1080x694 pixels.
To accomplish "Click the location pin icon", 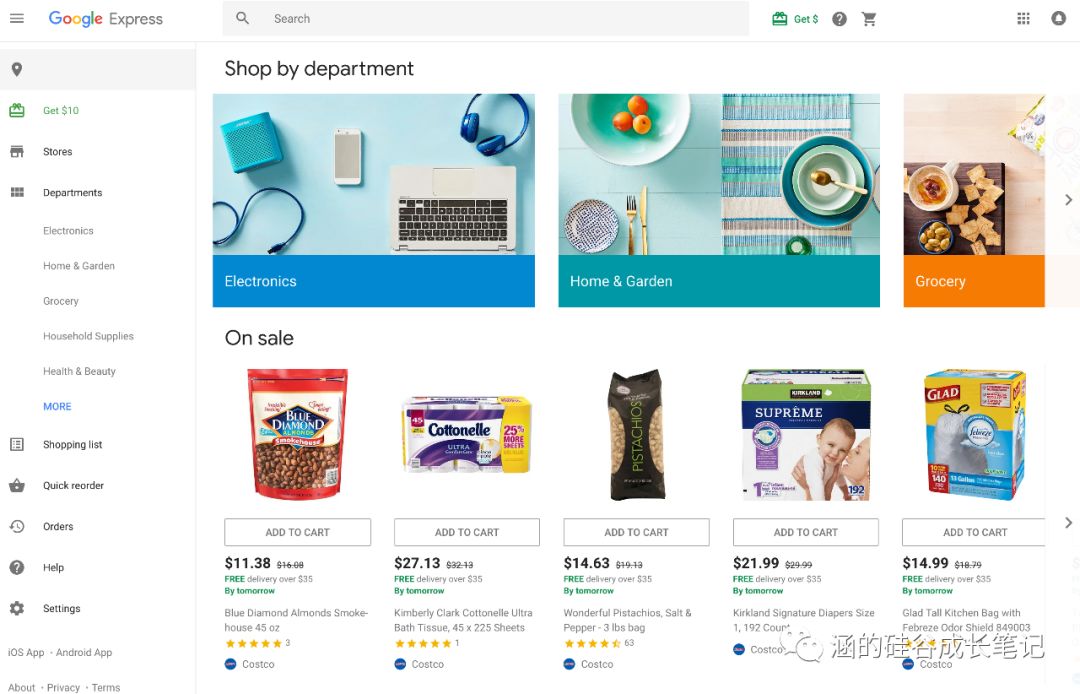I will pyautogui.click(x=17, y=69).
